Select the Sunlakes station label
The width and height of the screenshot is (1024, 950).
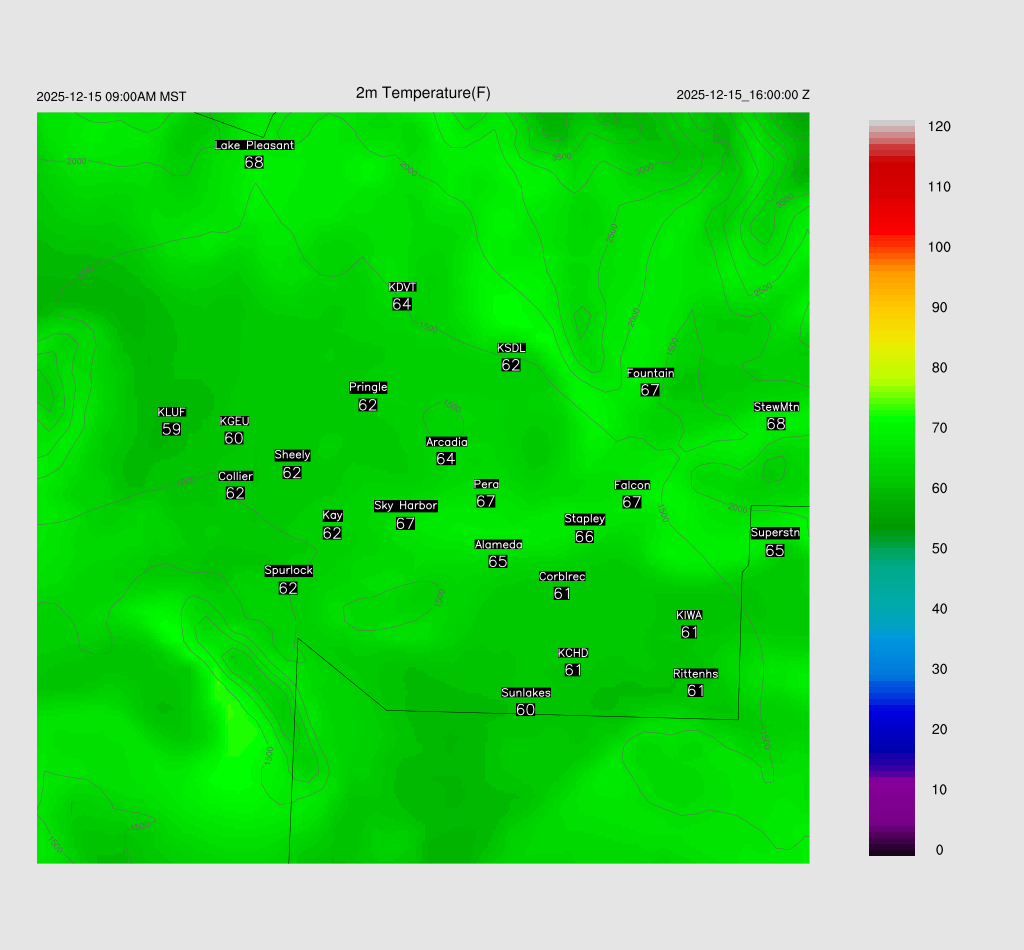click(x=526, y=693)
